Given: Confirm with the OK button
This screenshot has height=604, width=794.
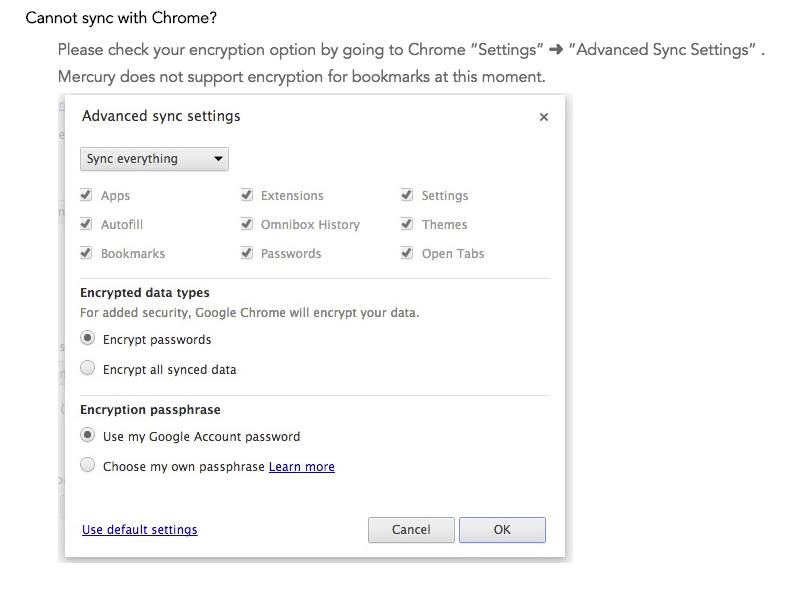Looking at the screenshot, I should [x=502, y=530].
